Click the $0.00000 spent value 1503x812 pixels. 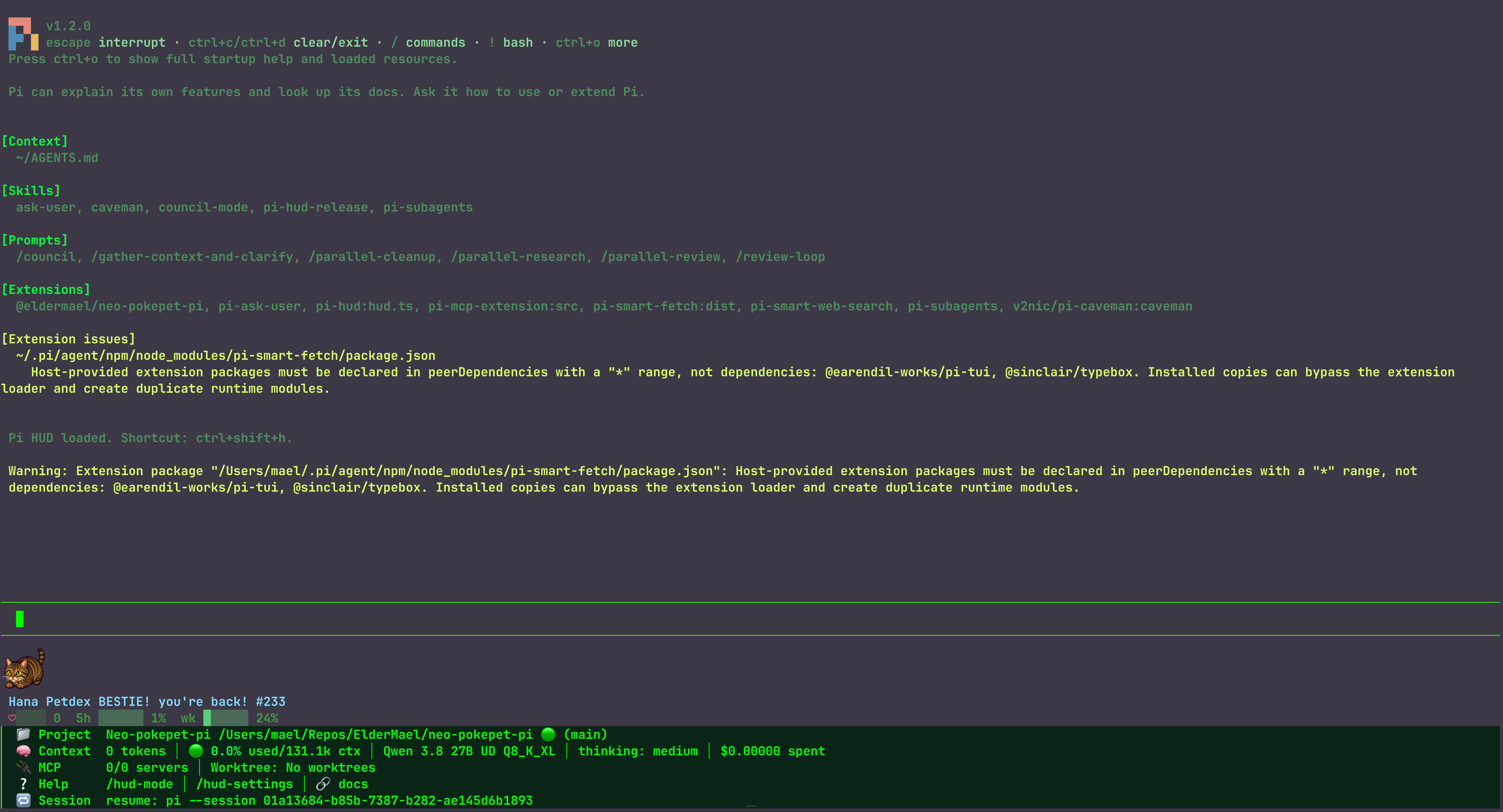click(772, 751)
